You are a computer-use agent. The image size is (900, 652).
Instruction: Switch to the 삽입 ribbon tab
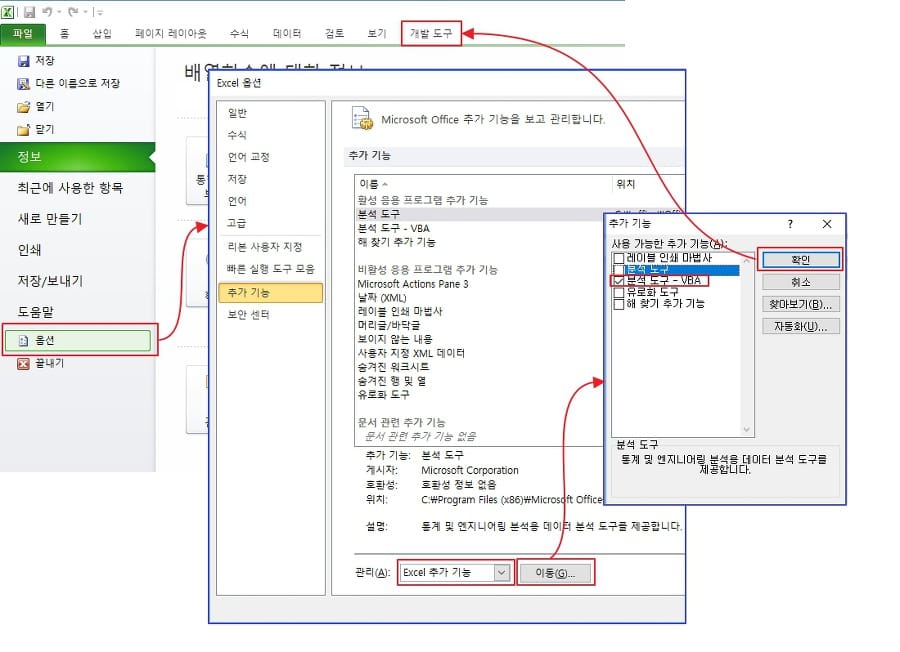(x=102, y=34)
